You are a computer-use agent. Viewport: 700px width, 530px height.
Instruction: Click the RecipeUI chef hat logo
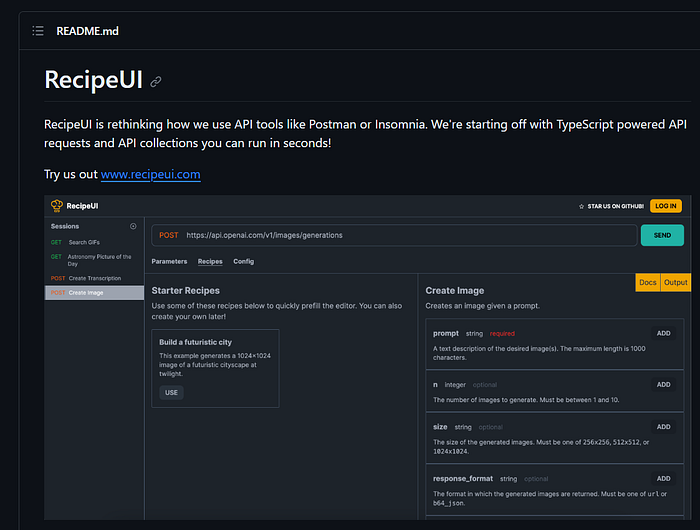point(57,206)
